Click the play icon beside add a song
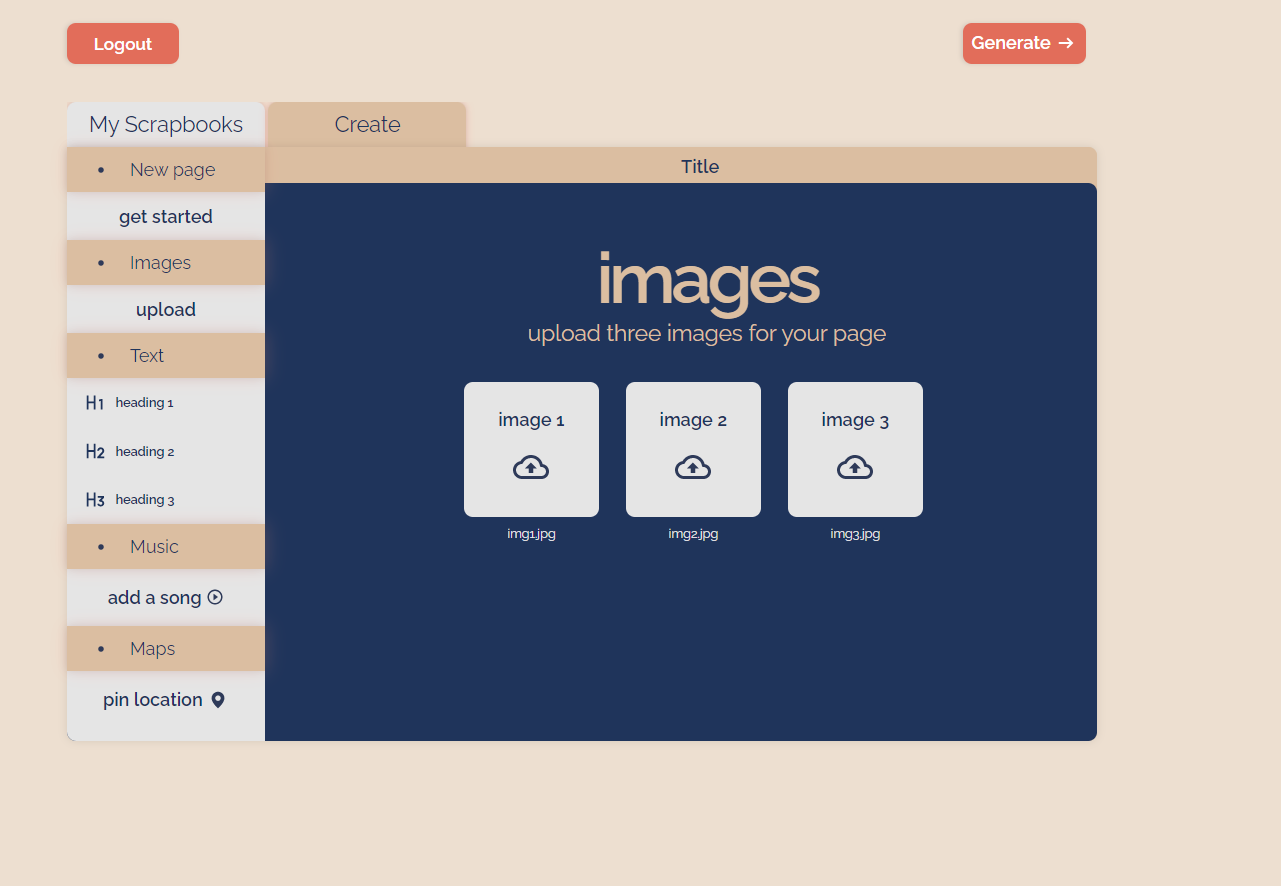Viewport: 1281px width, 886px height. point(216,597)
